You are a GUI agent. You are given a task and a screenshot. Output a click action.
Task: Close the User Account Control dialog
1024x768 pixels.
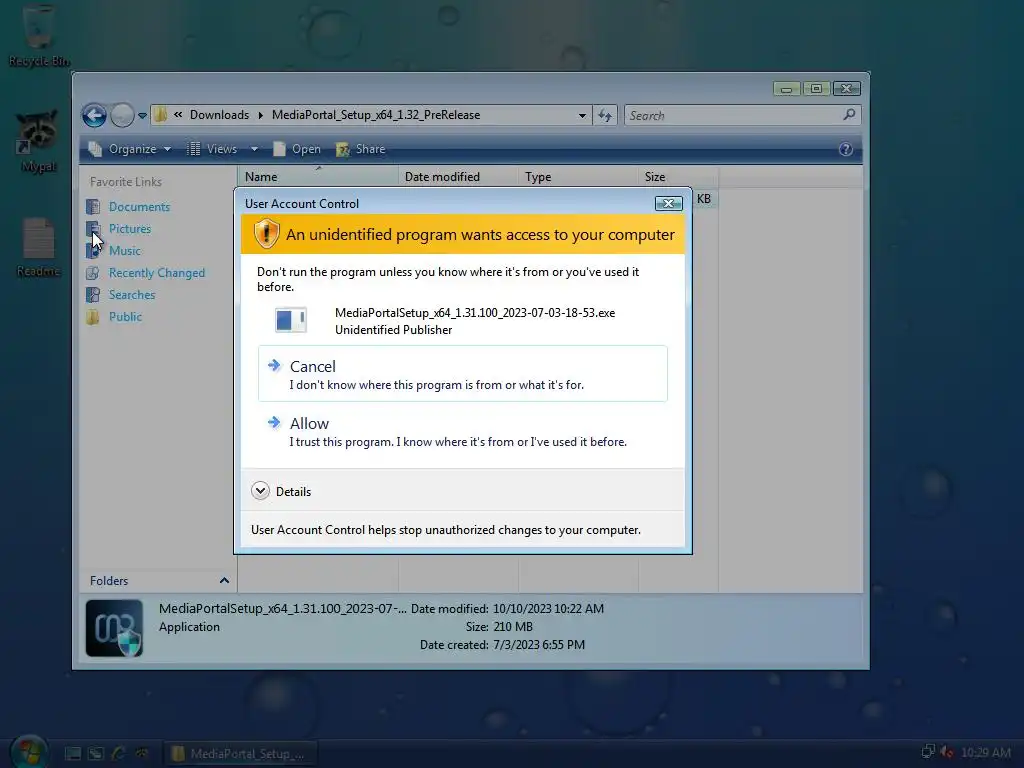point(668,204)
